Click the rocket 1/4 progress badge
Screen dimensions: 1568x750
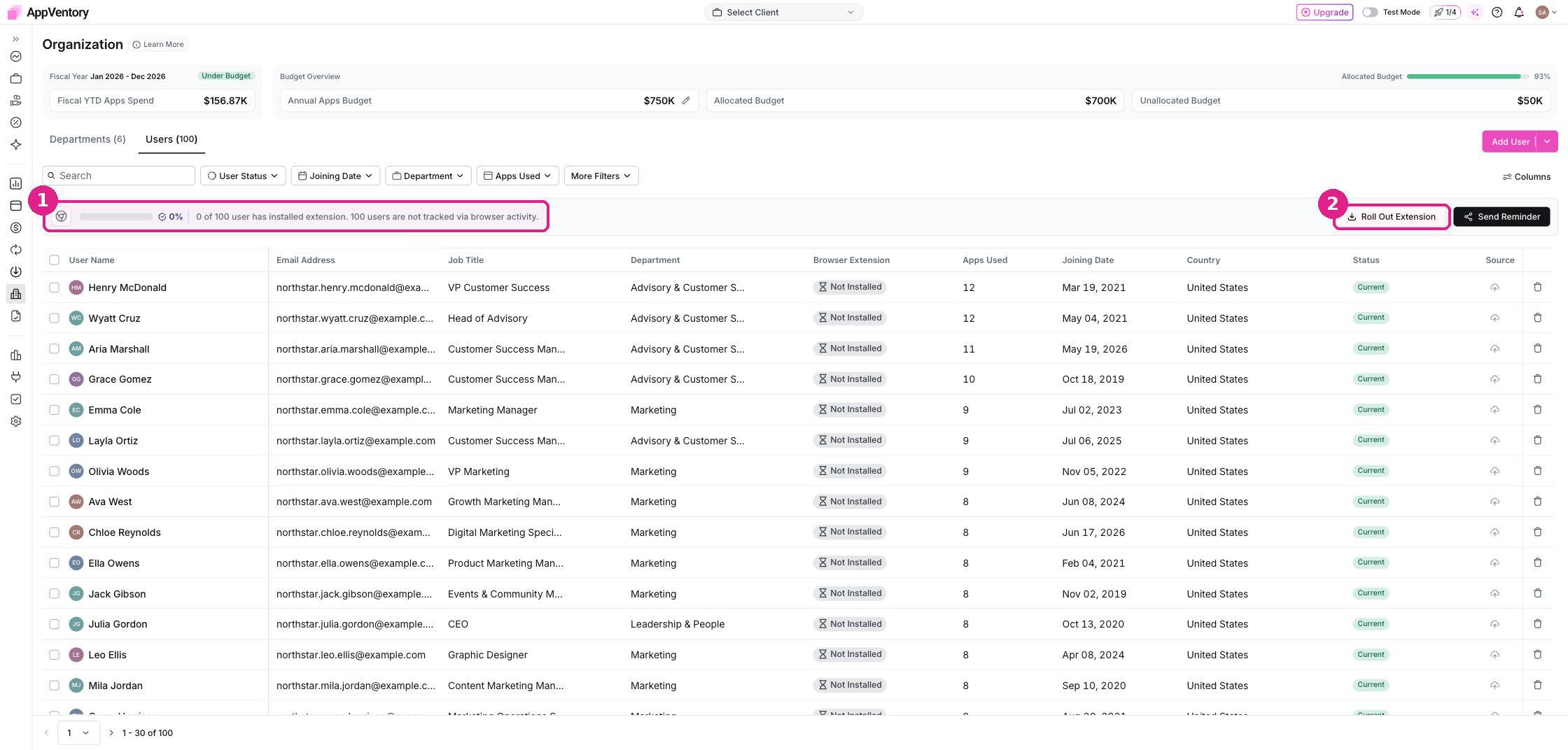tap(1445, 12)
